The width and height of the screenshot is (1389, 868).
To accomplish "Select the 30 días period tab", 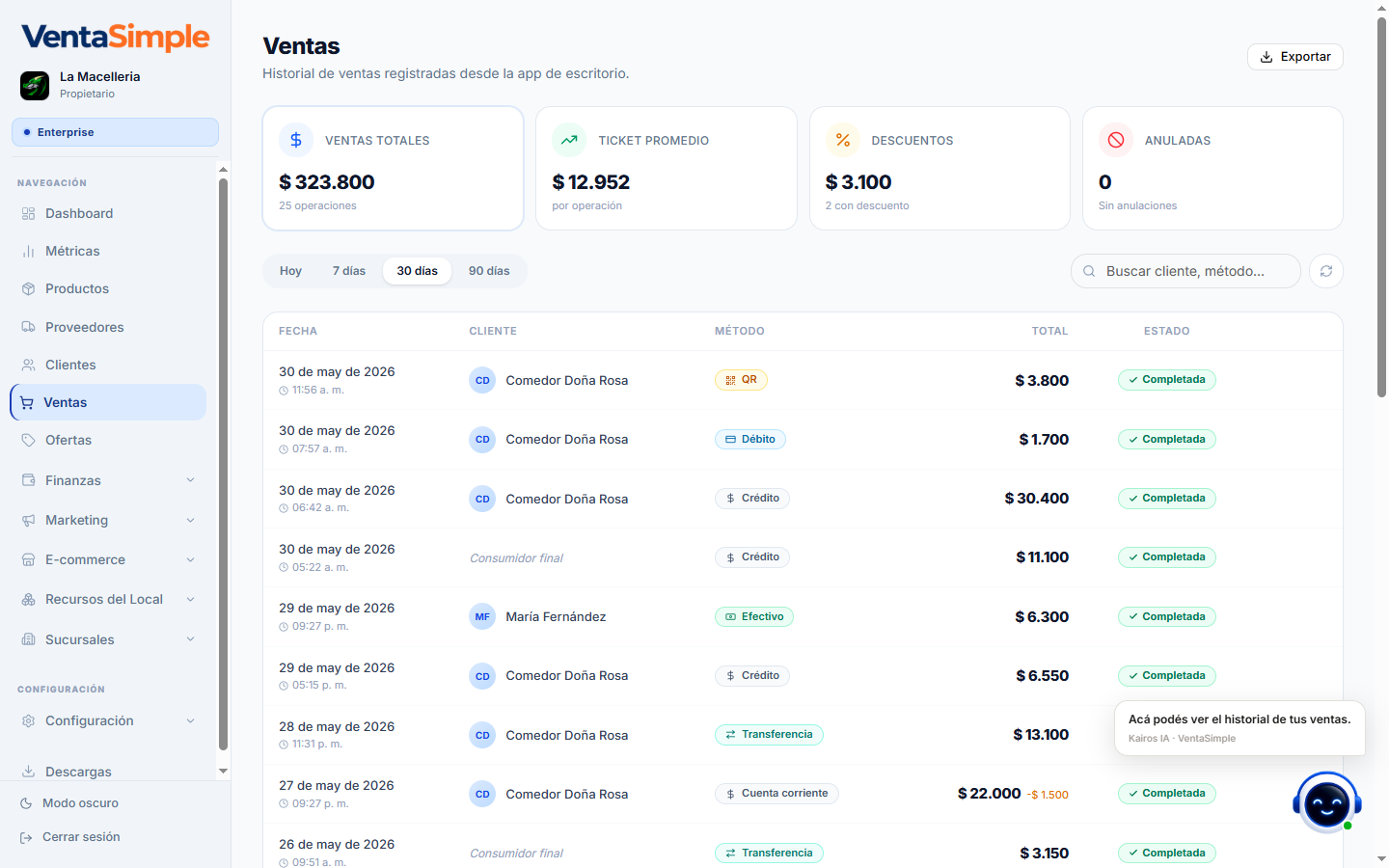I will click(417, 271).
